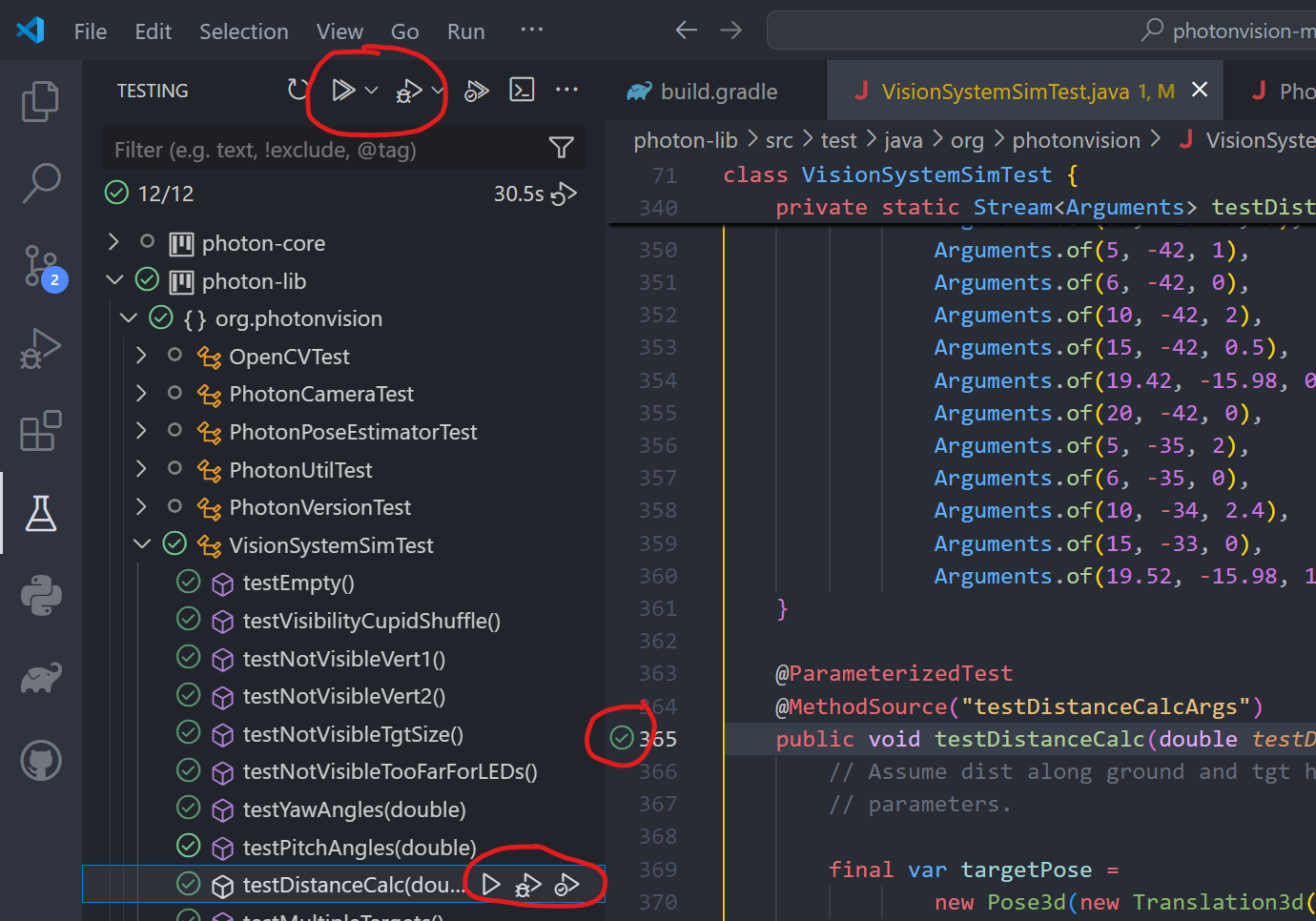Screen dimensions: 1316x921
Task: Select the Python icon in the activity bar
Action: (40, 595)
